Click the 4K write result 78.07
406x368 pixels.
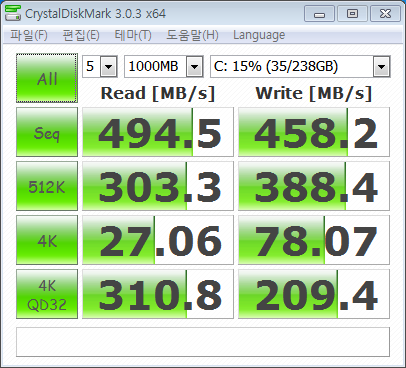click(x=314, y=240)
